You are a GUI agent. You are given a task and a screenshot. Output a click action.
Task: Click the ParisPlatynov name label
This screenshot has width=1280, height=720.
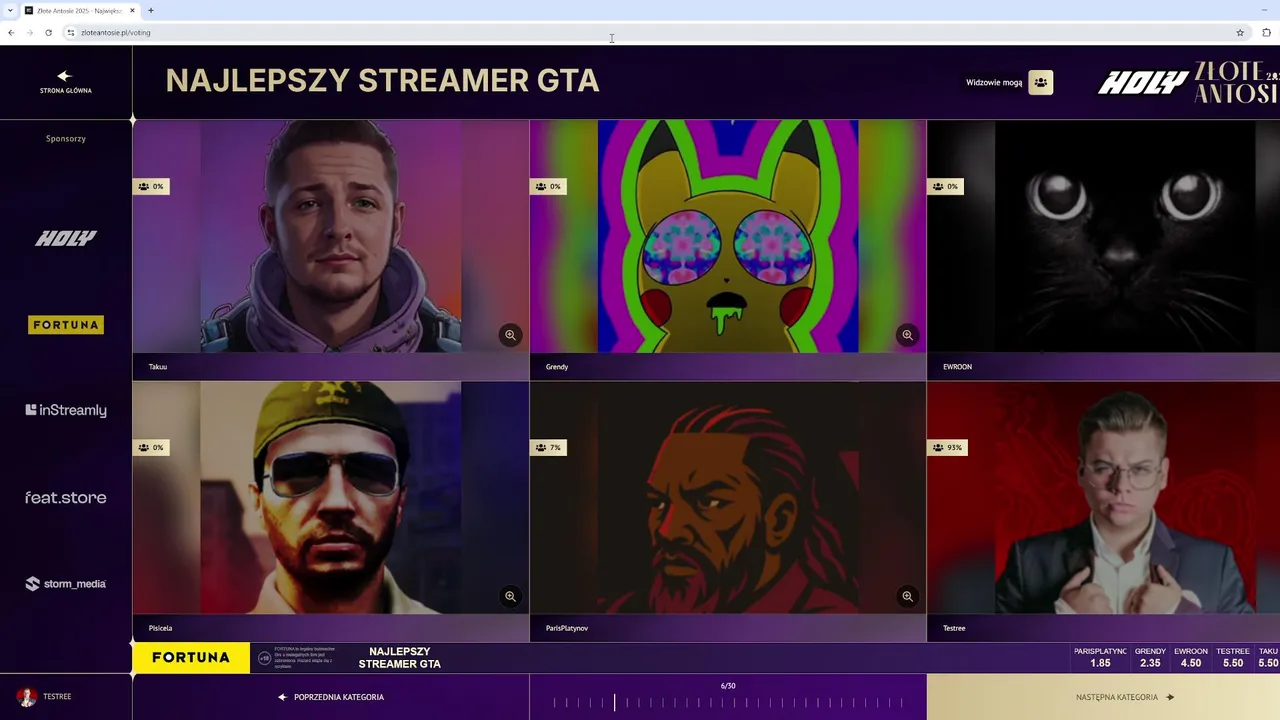pyautogui.click(x=567, y=628)
